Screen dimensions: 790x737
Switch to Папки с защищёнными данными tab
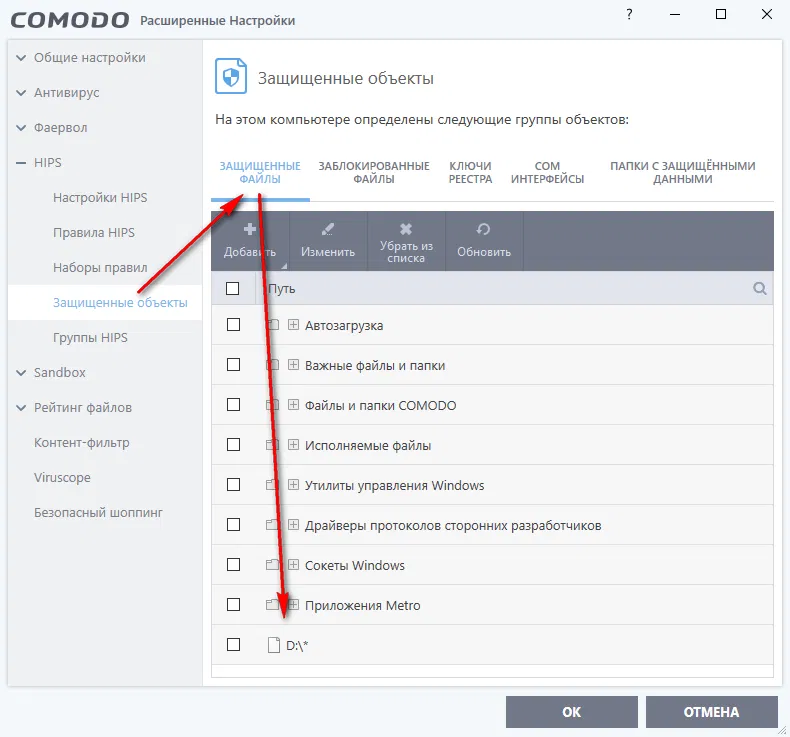point(683,172)
